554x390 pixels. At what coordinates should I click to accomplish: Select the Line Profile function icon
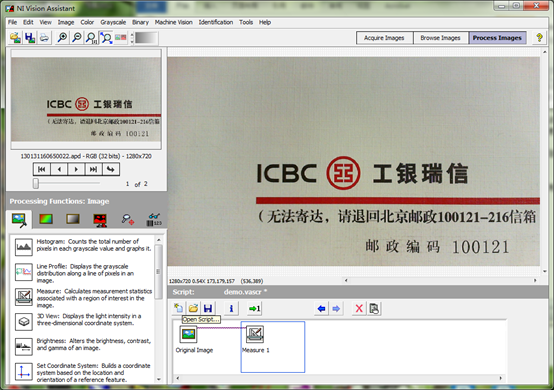tap(24, 272)
